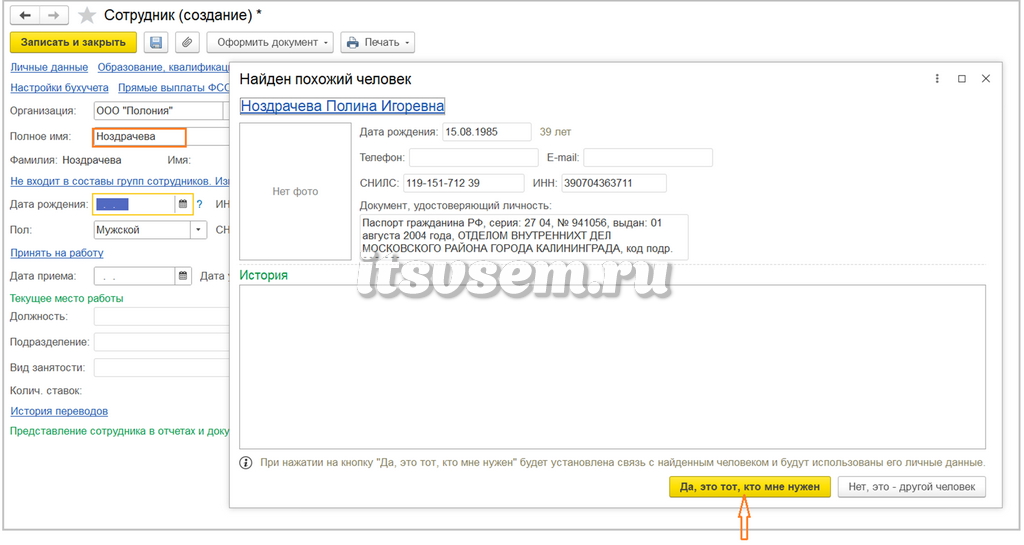1024x545 pixels.
Task: Click the E-mail field in the dialog
Action: tap(648, 158)
